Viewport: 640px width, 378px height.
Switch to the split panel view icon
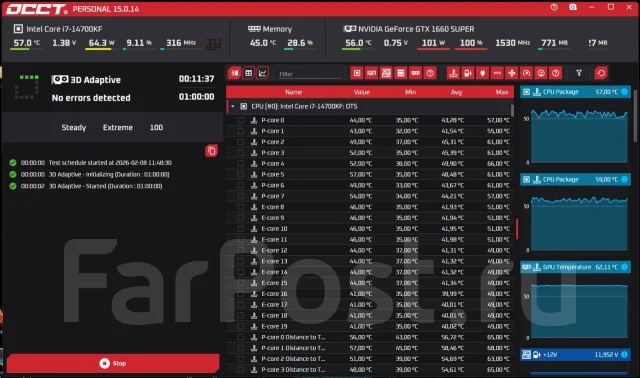point(235,73)
